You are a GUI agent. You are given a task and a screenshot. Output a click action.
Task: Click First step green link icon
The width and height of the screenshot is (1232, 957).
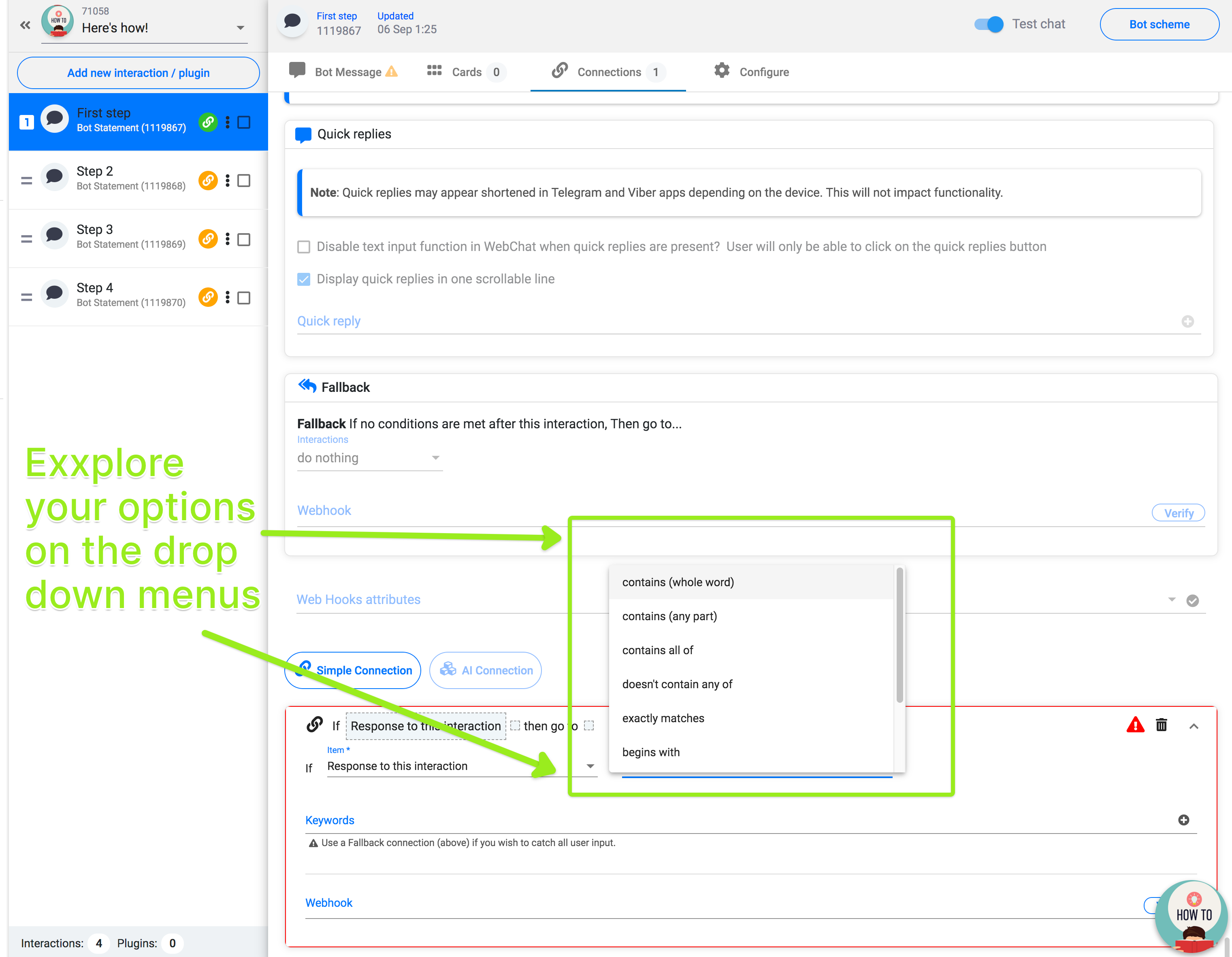click(208, 122)
